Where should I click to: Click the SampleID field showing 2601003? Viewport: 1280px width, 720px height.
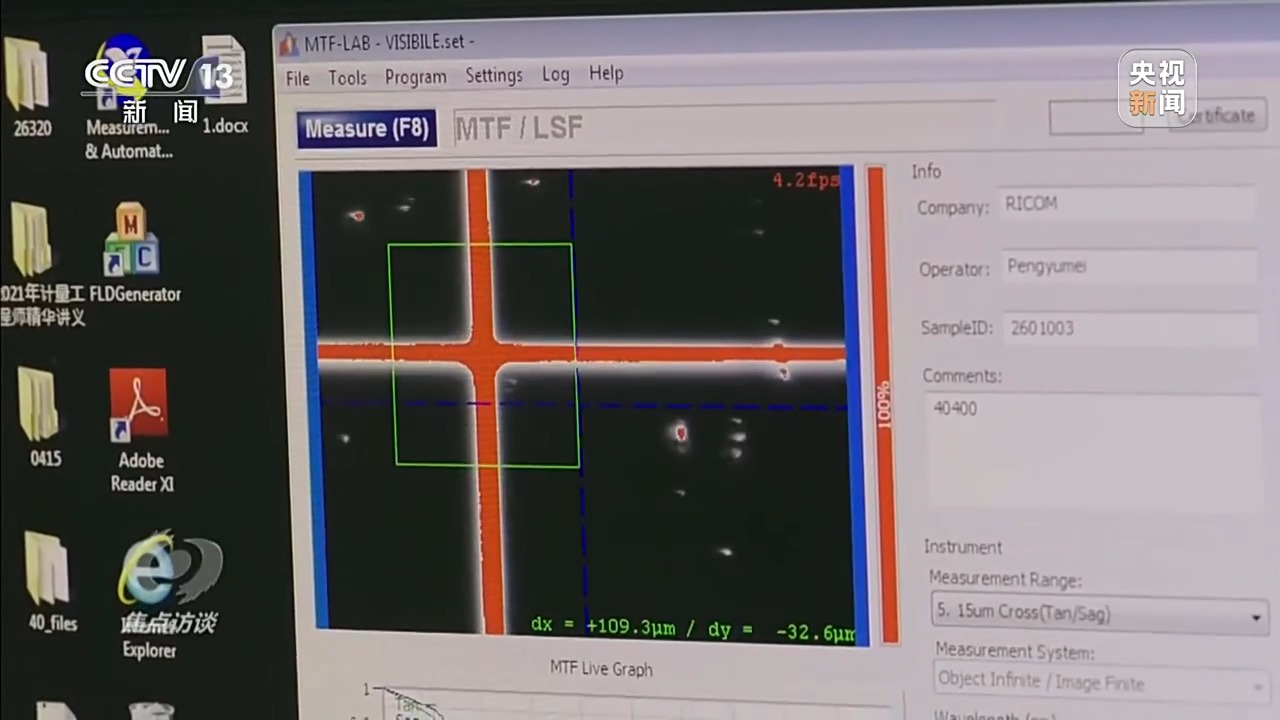point(1130,328)
